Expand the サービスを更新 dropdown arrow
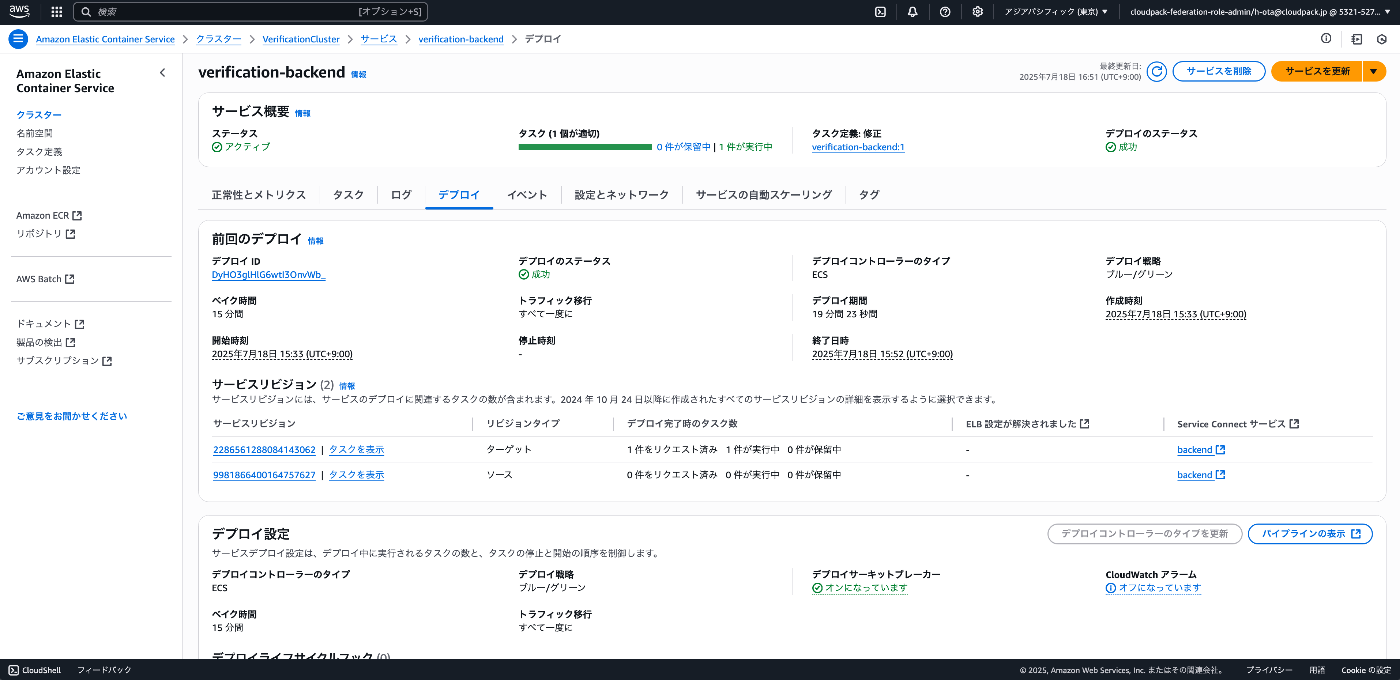The width and height of the screenshot is (1400, 680). 1375,71
